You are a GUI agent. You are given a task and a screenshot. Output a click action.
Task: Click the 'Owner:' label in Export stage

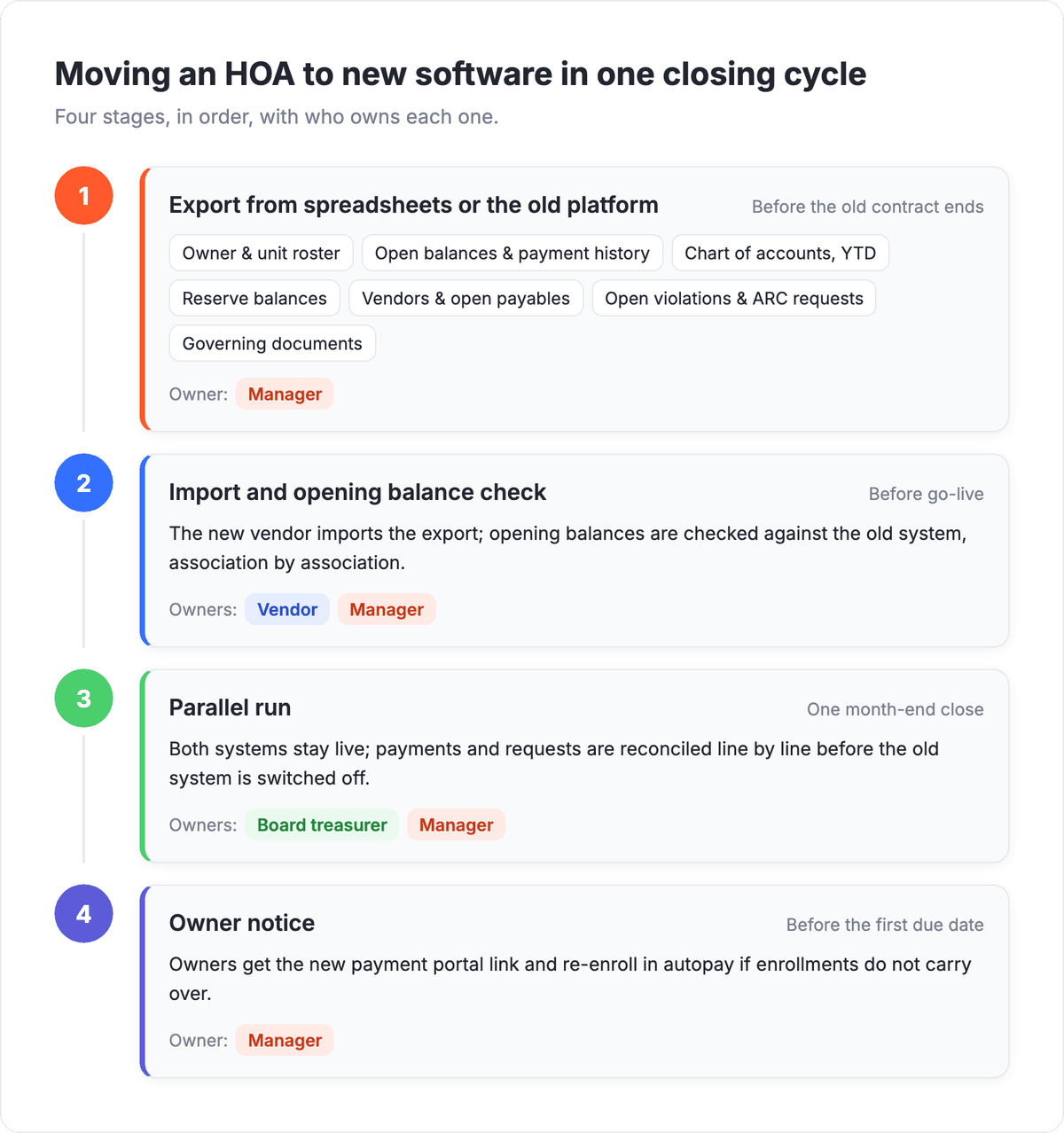coord(199,395)
